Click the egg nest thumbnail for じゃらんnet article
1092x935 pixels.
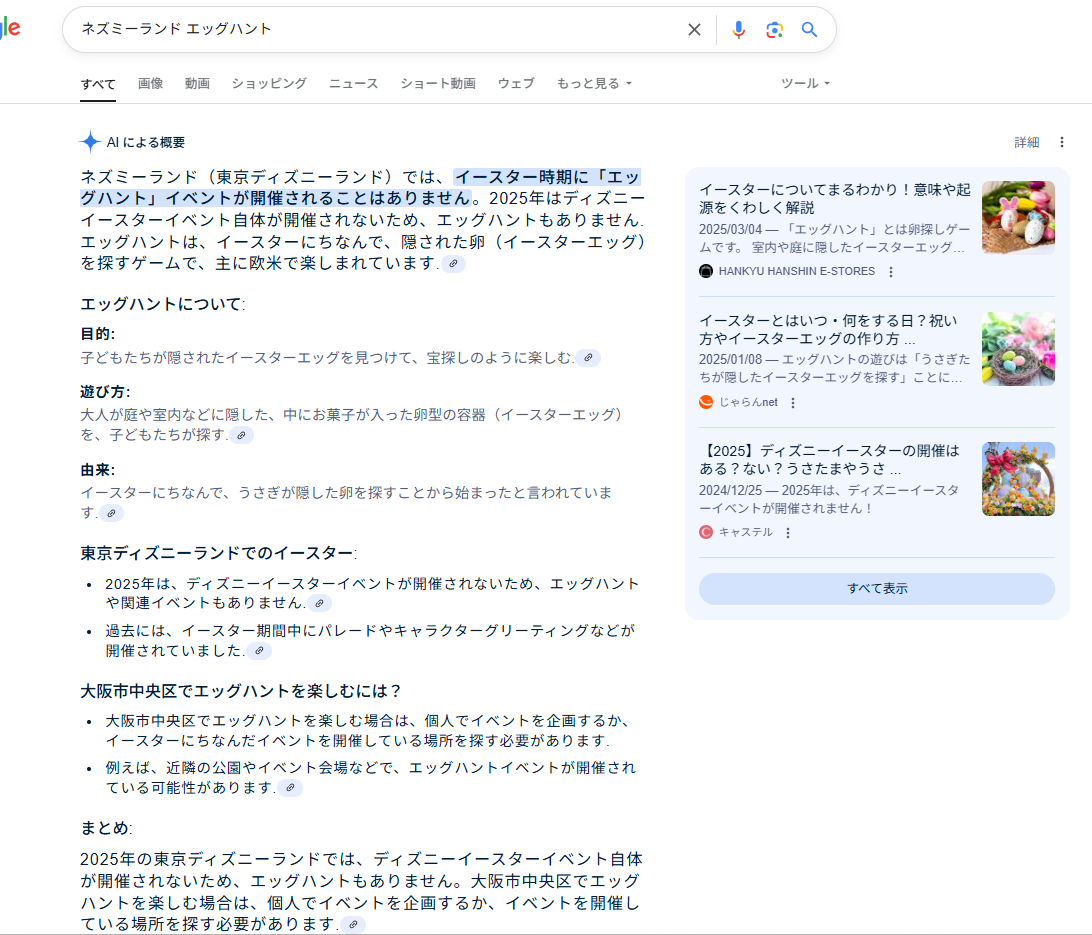pyautogui.click(x=1018, y=349)
